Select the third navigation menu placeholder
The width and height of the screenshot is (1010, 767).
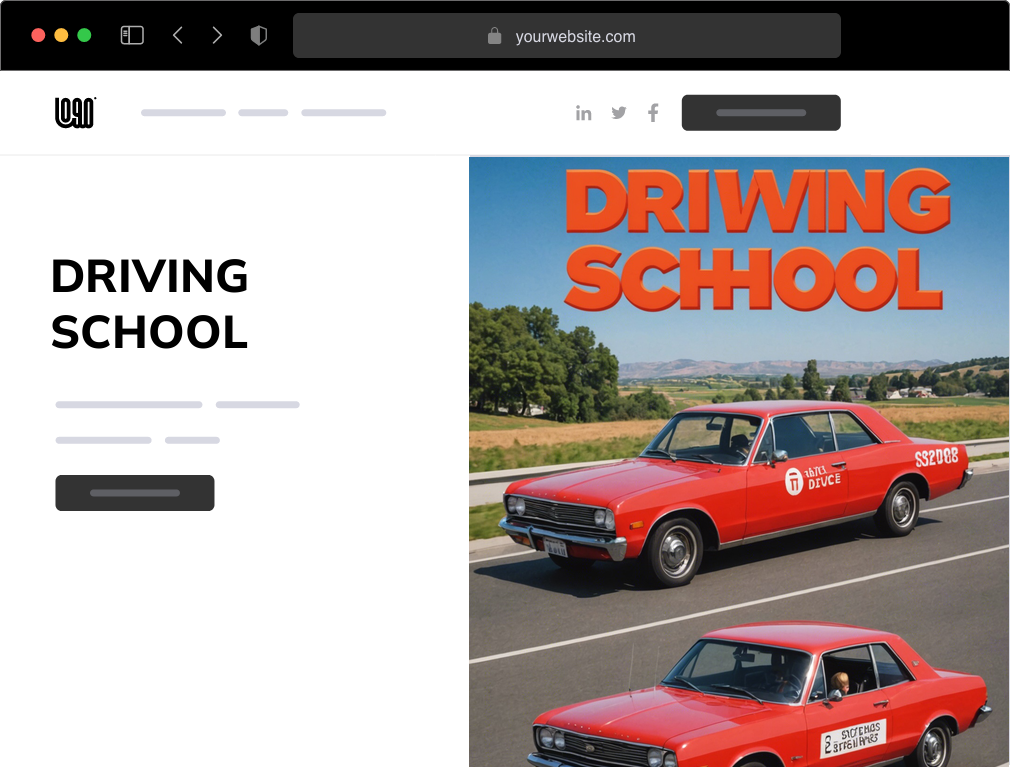click(x=343, y=113)
